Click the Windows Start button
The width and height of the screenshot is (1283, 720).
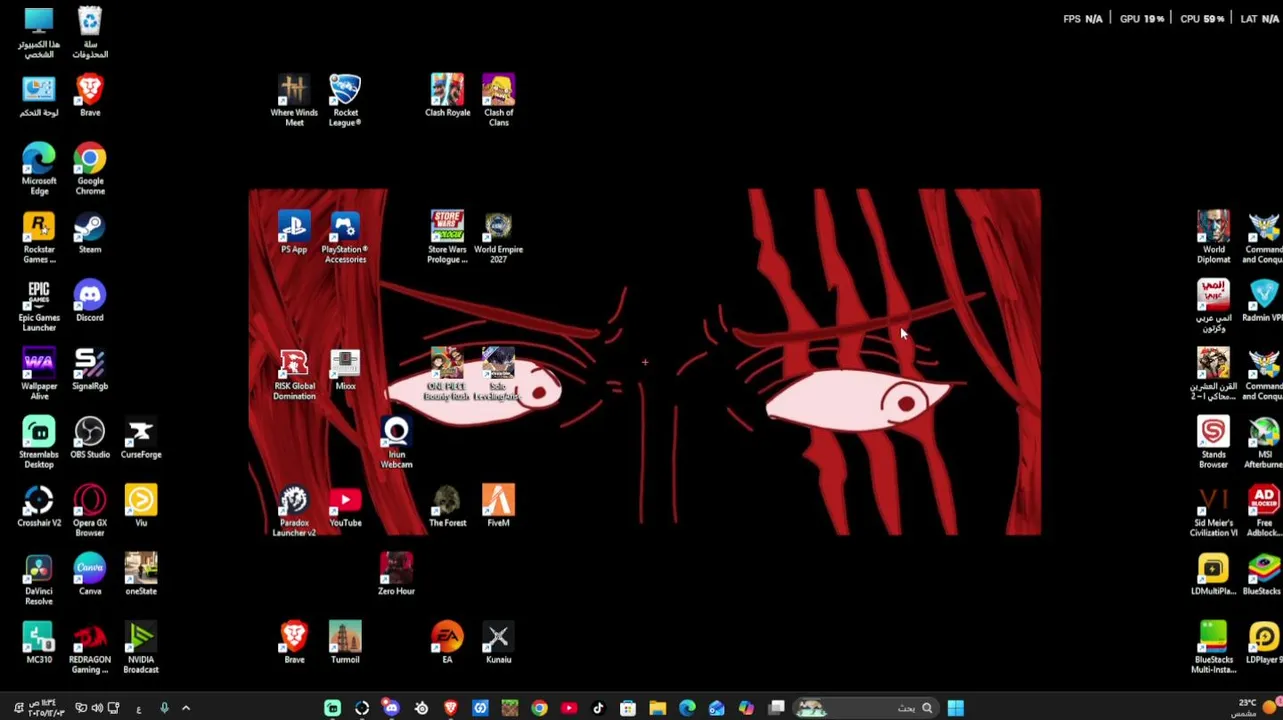coord(955,708)
